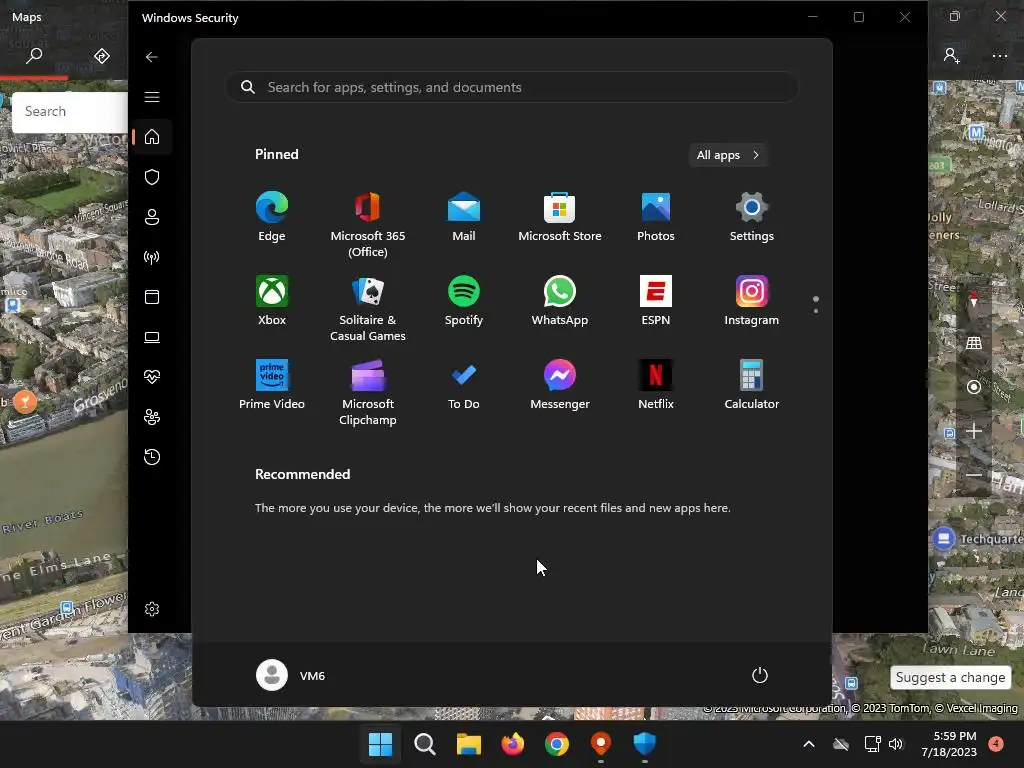Image resolution: width=1024 pixels, height=768 pixels.
Task: Open the volume control in tray
Action: [x=896, y=744]
